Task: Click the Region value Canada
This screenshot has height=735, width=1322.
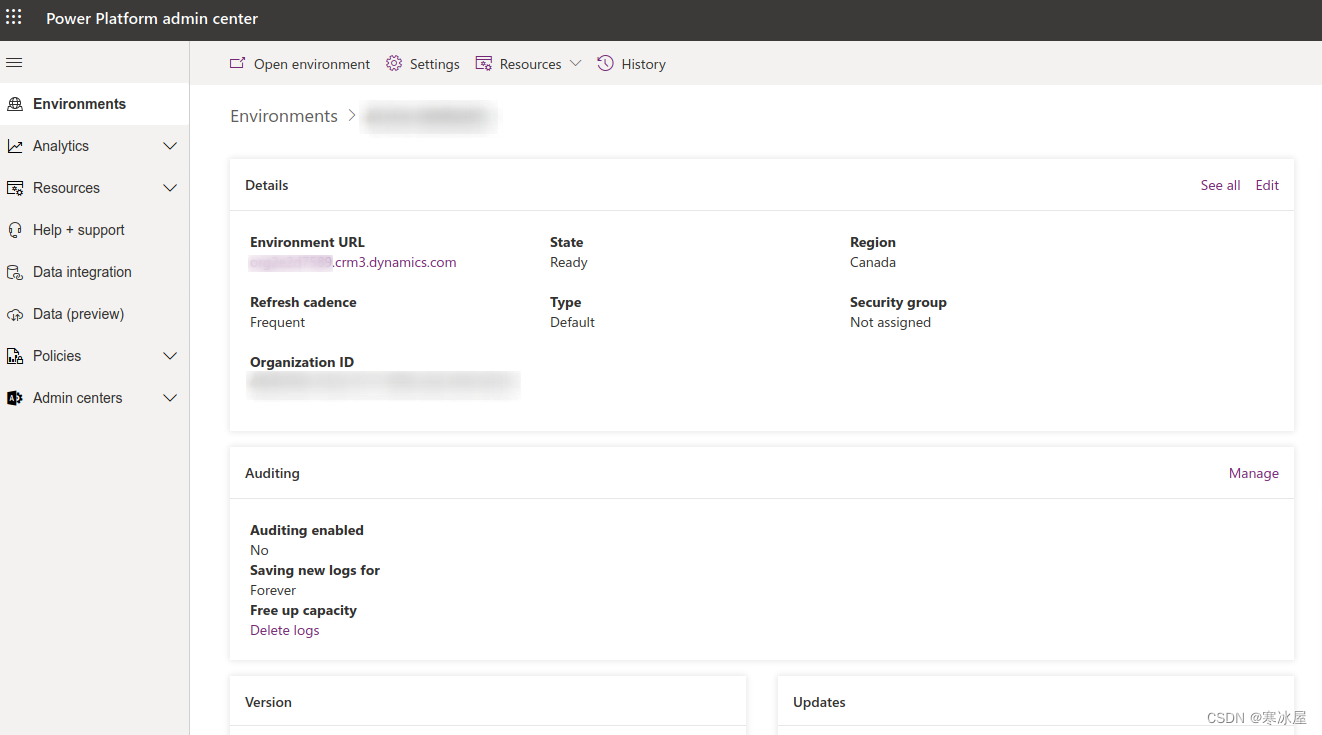Action: (873, 262)
